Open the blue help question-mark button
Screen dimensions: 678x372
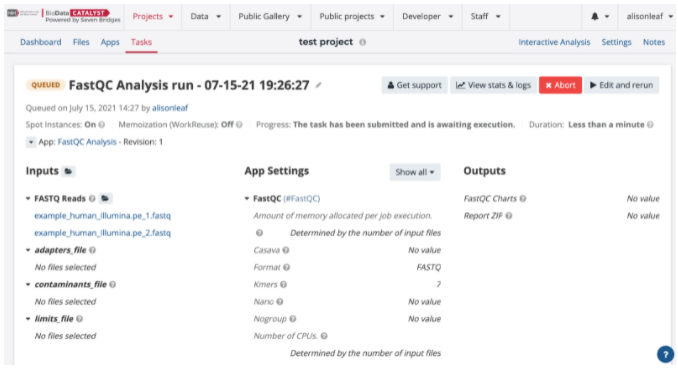[x=665, y=354]
